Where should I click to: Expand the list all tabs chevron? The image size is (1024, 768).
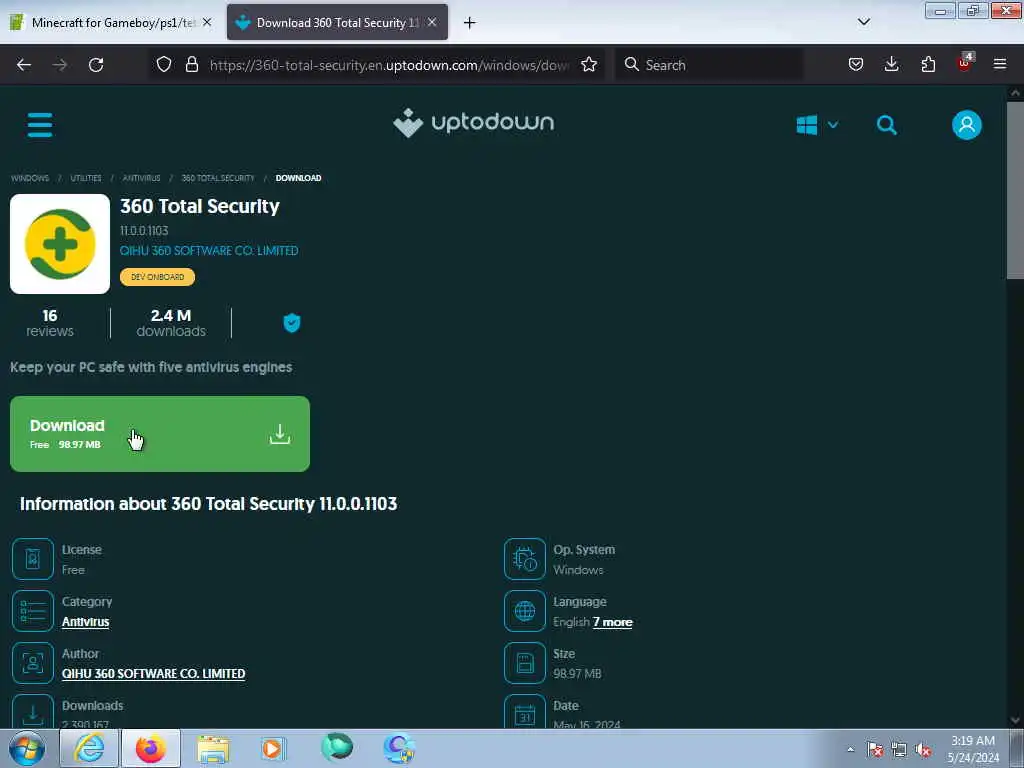point(864,22)
